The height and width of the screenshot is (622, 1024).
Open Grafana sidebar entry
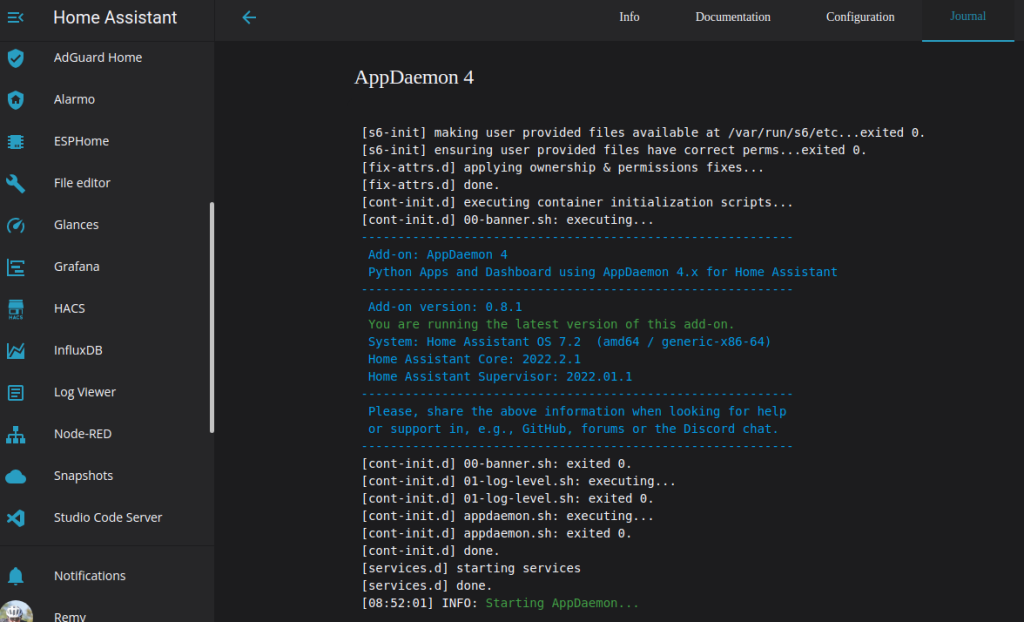tap(76, 267)
